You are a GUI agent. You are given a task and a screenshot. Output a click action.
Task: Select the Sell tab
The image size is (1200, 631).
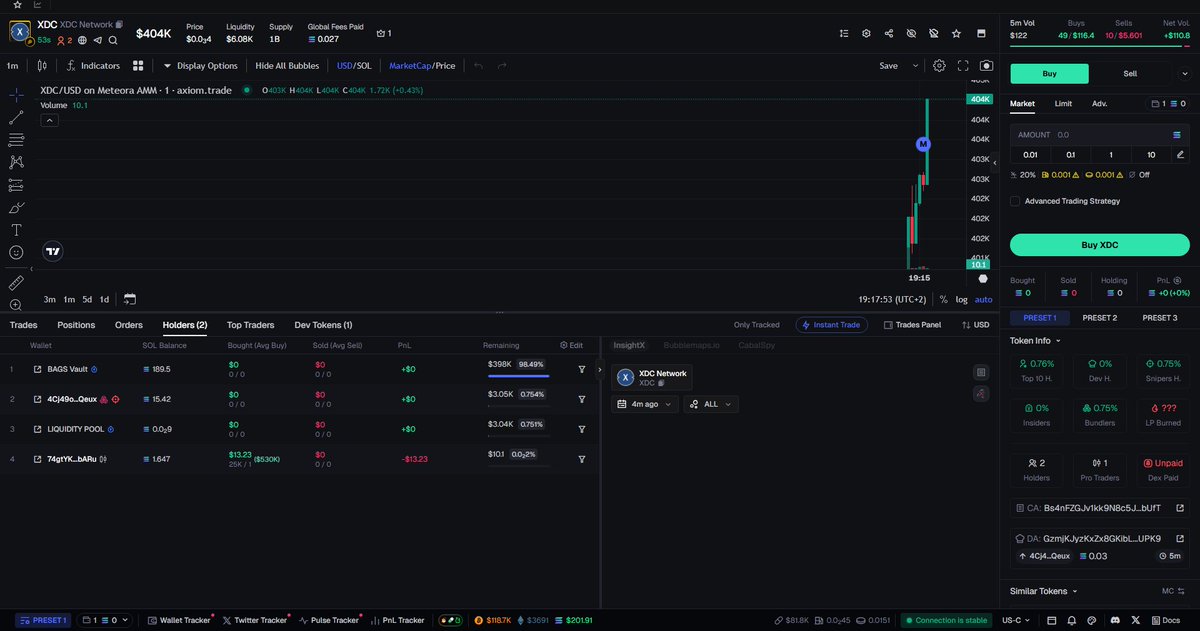click(x=1130, y=73)
